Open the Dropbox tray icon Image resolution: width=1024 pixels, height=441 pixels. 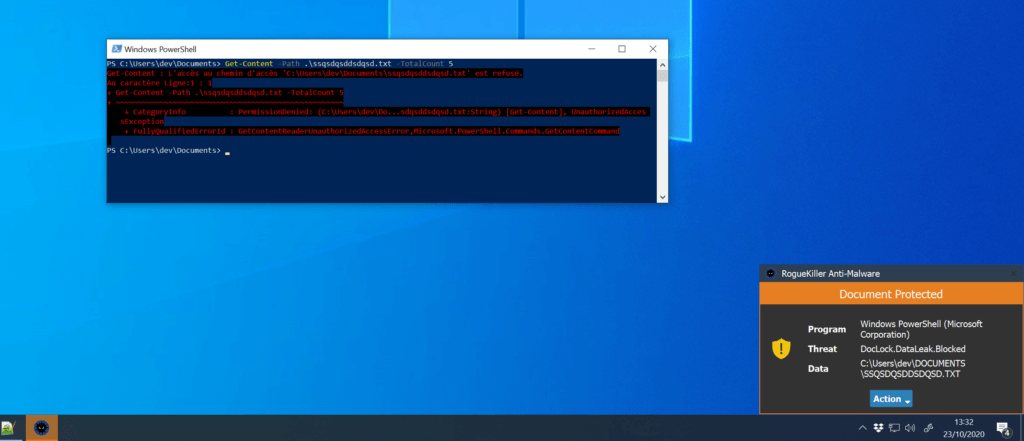878,427
